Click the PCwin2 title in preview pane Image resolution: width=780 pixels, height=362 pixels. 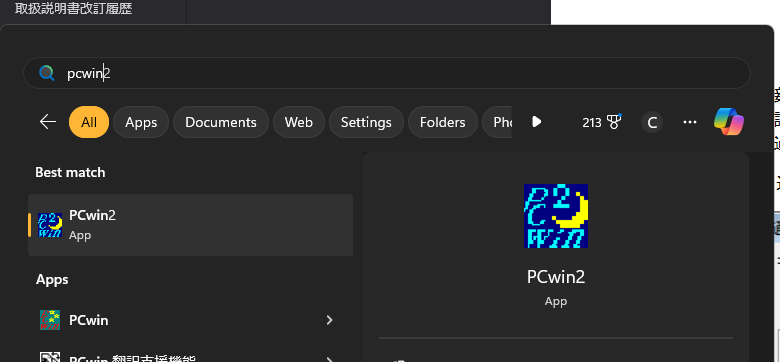pos(556,277)
